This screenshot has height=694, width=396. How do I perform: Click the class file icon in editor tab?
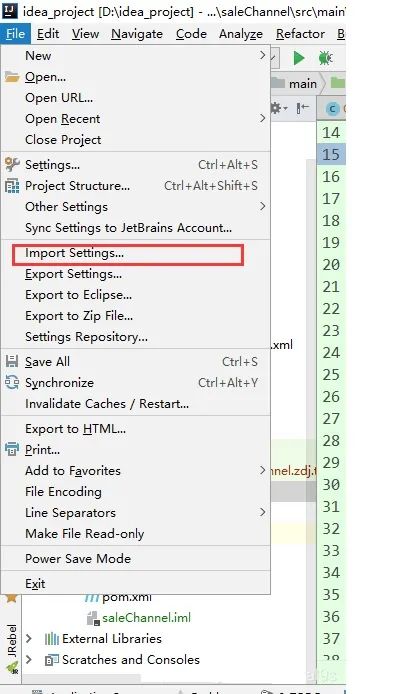tap(332, 108)
